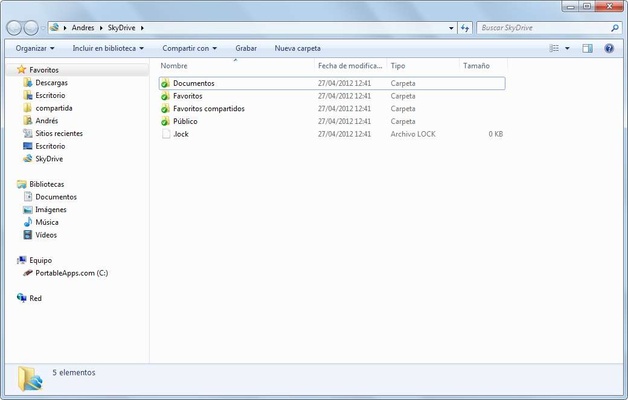Open the Organizar dropdown menu
The height and width of the screenshot is (400, 628).
pos(35,48)
